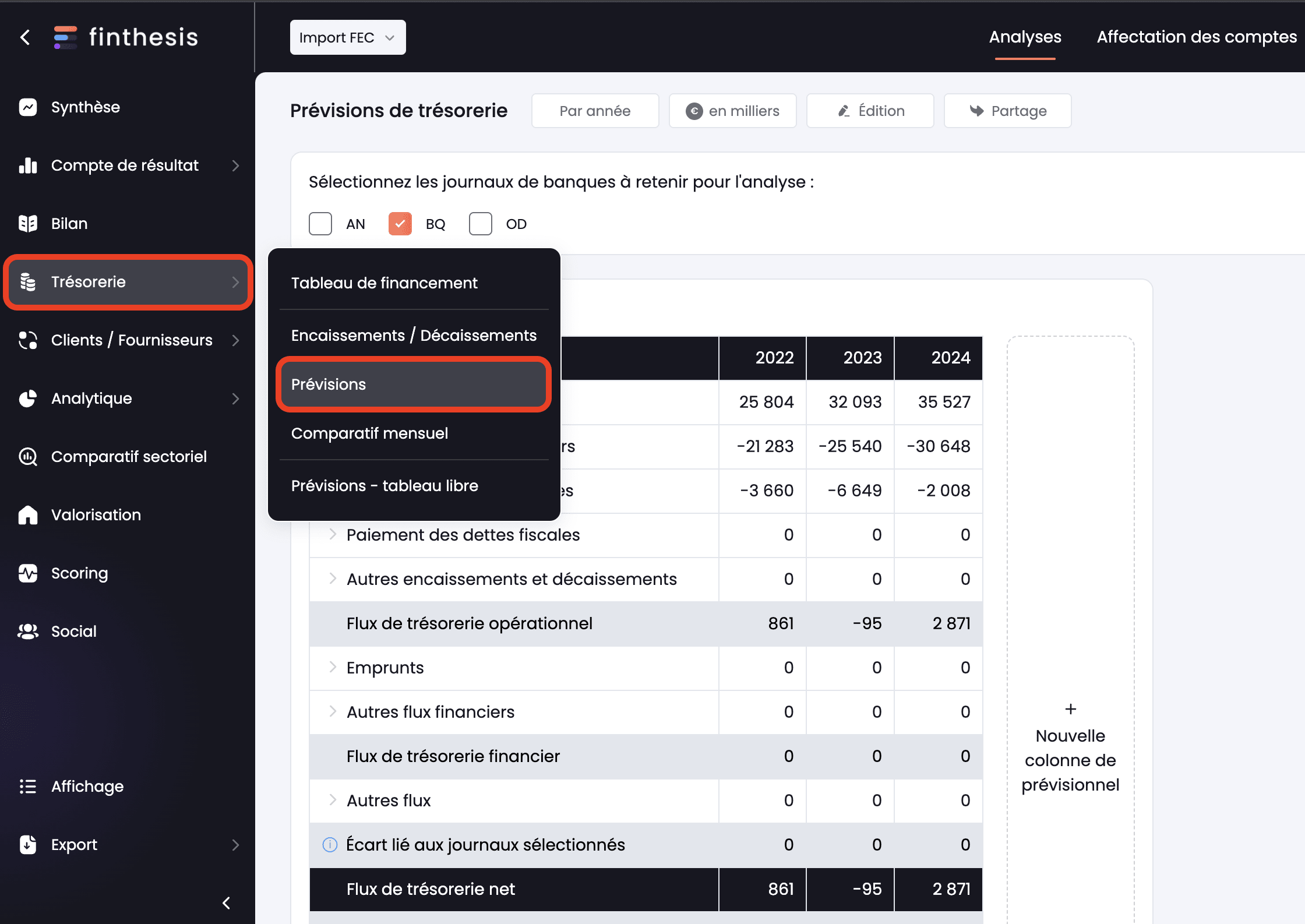Screen dimensions: 1305x924
Task: Click the 2024 column header
Action: 939,358
